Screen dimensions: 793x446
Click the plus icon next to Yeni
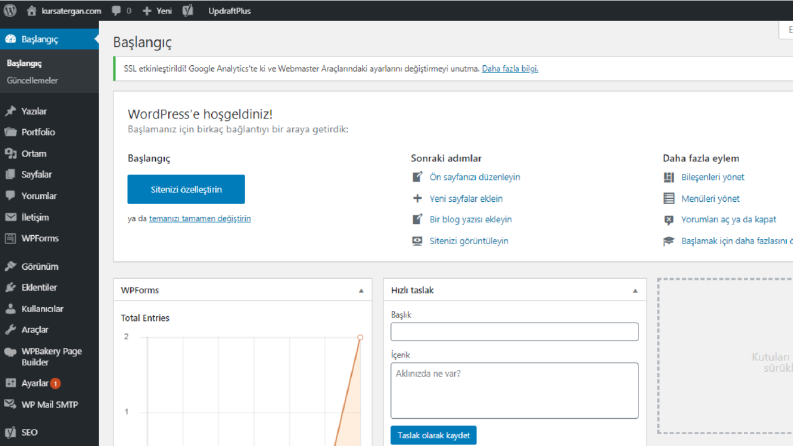pos(147,11)
